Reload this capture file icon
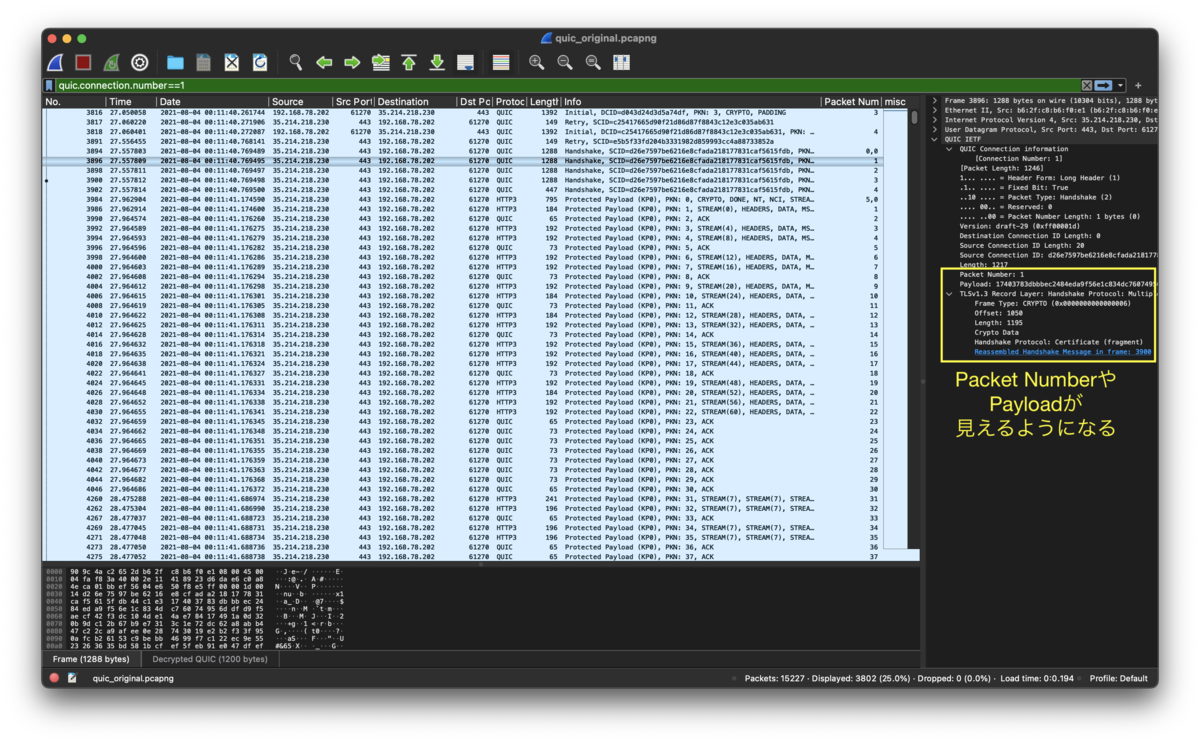This screenshot has height=743, width=1200. (260, 63)
